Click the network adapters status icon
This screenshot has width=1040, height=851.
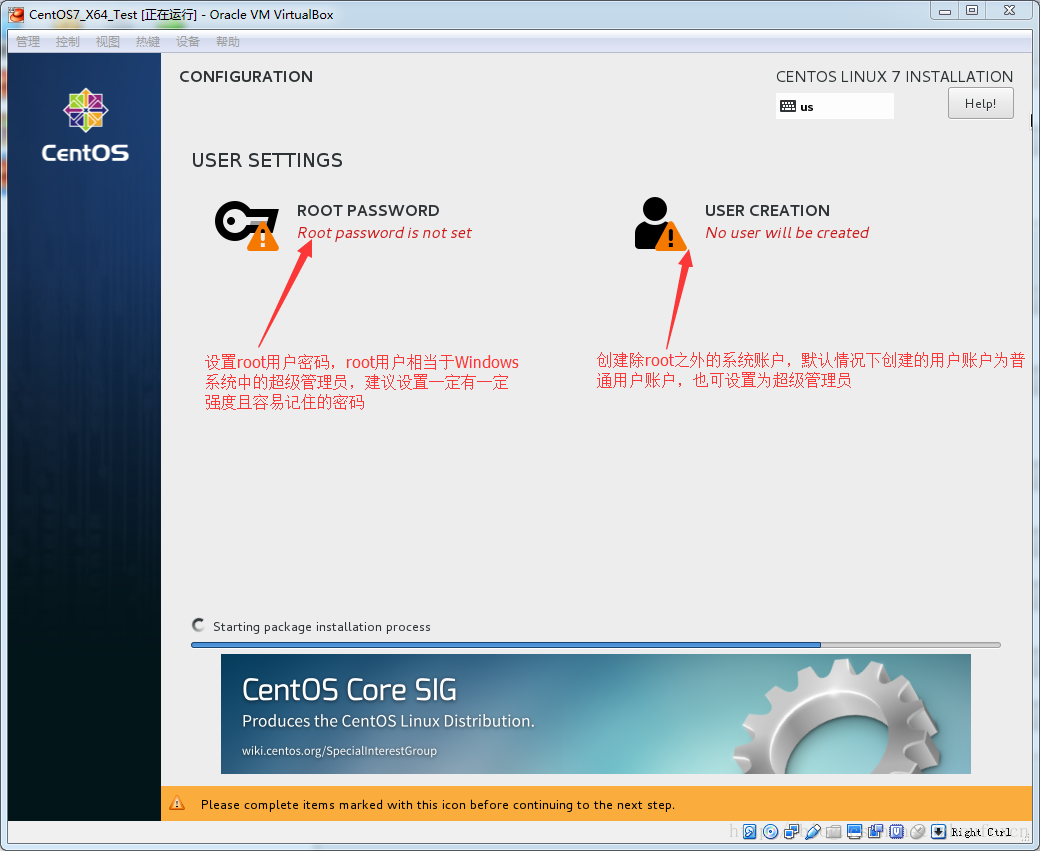point(791,831)
